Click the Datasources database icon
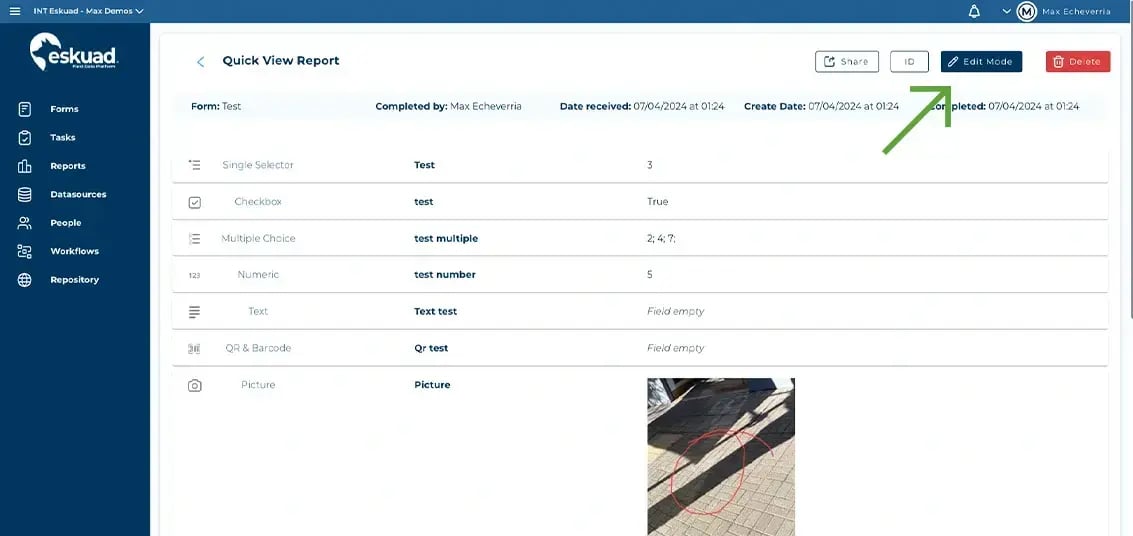 (25, 194)
